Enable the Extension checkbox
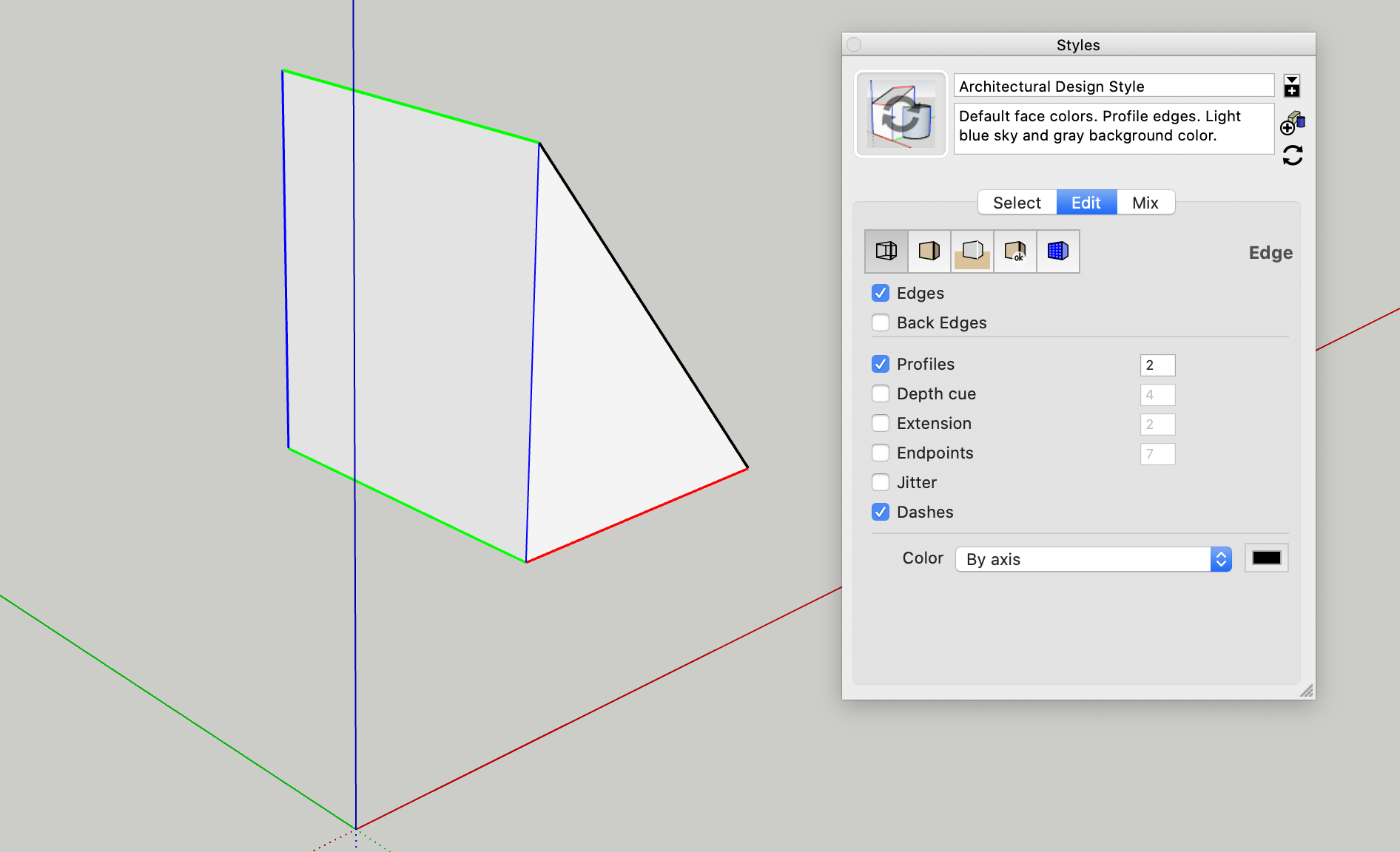1400x852 pixels. (x=881, y=423)
